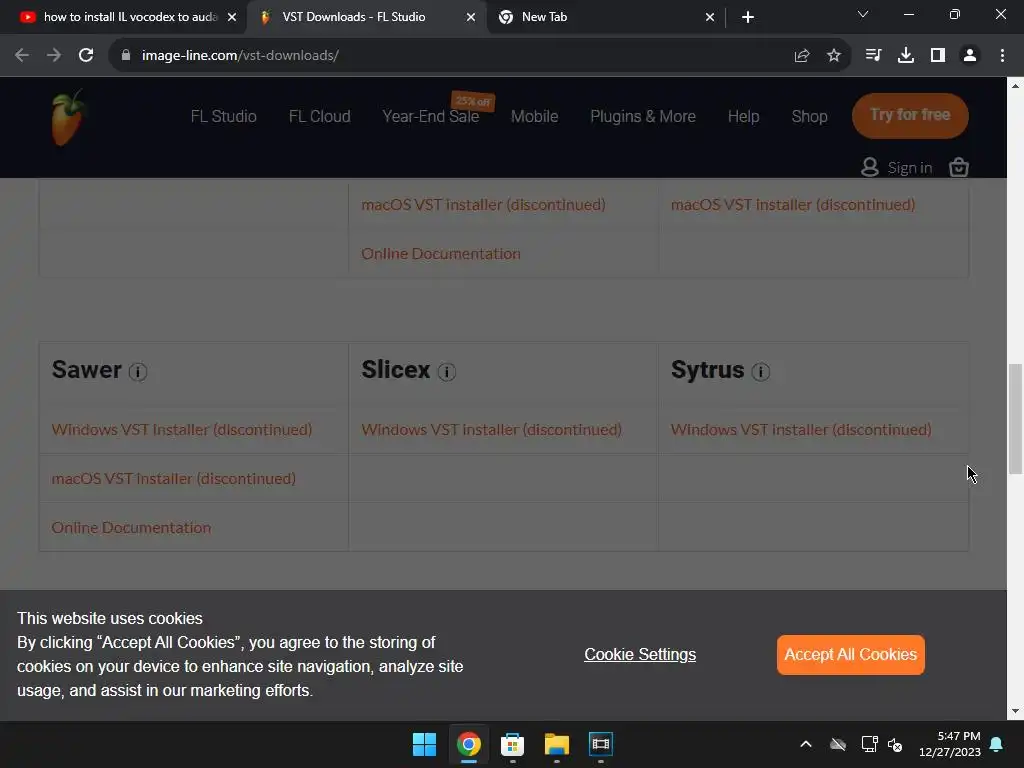The width and height of the screenshot is (1024, 768).
Task: Open Microsoft Store from the taskbar
Action: pyautogui.click(x=513, y=744)
